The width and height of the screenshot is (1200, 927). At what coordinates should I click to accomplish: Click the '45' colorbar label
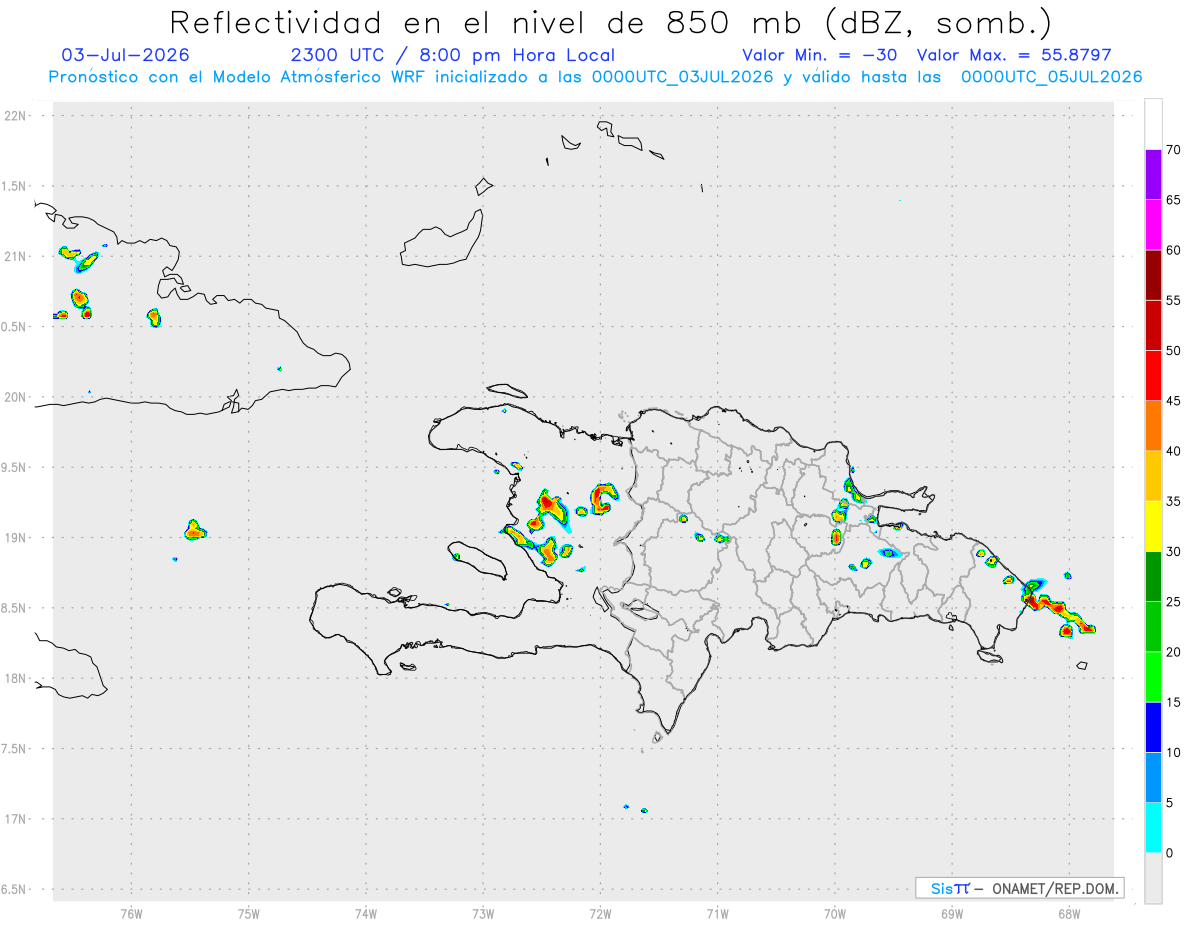point(1173,401)
